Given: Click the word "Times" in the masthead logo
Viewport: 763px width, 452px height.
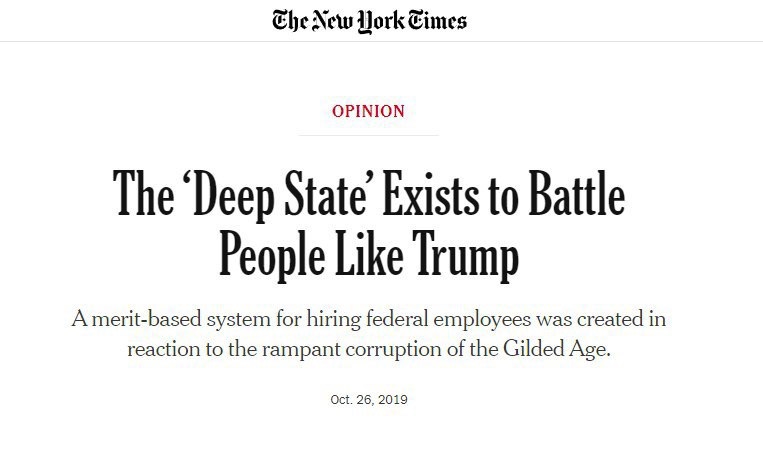Looking at the screenshot, I should (432, 20).
